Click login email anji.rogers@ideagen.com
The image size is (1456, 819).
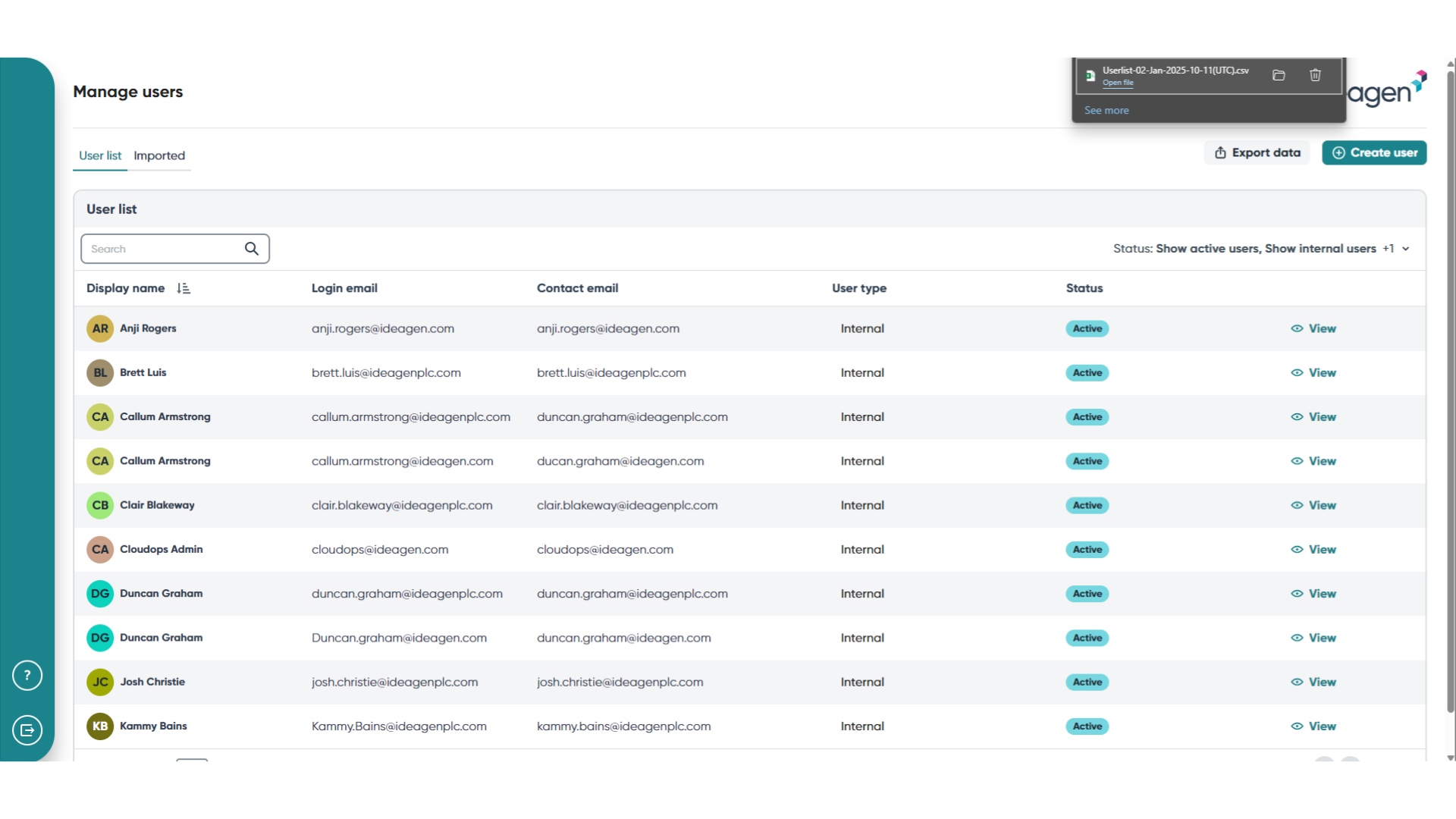[x=383, y=328]
